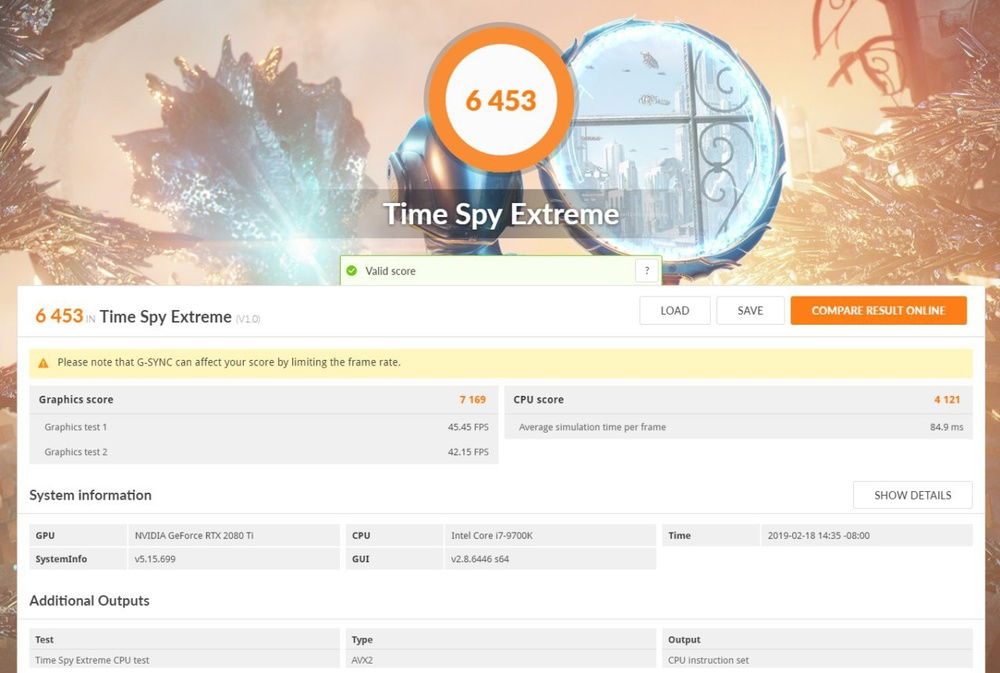The height and width of the screenshot is (673, 1000).
Task: Open COMPARE RESULT ONLINE
Action: pos(878,310)
